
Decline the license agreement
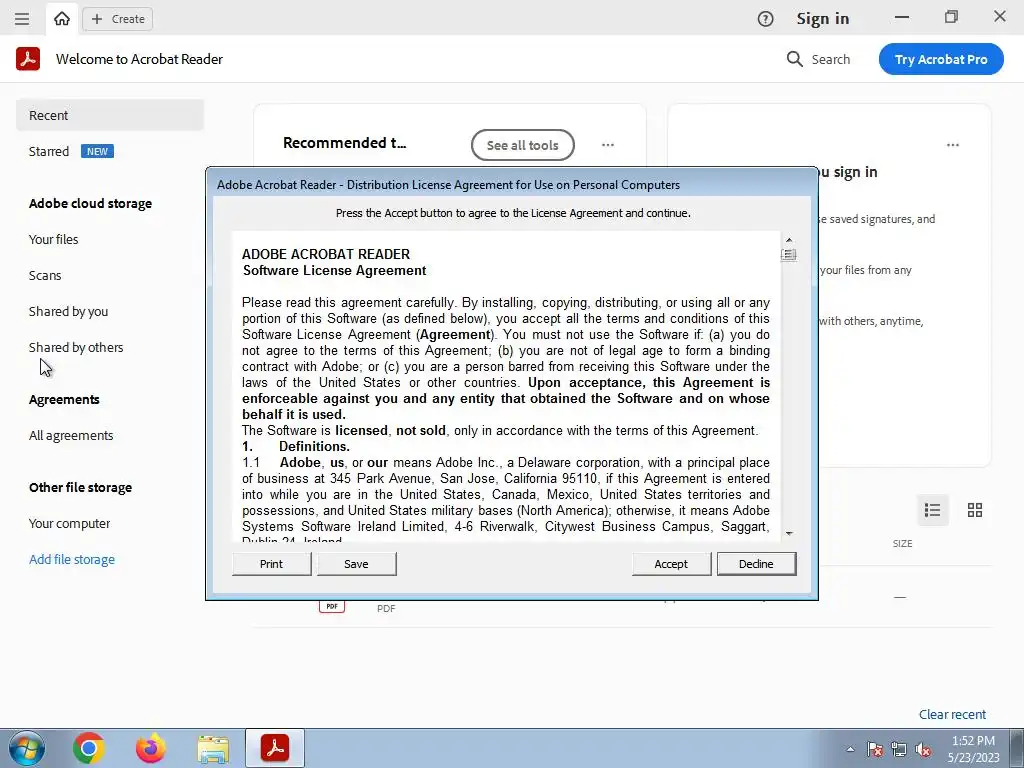(756, 564)
